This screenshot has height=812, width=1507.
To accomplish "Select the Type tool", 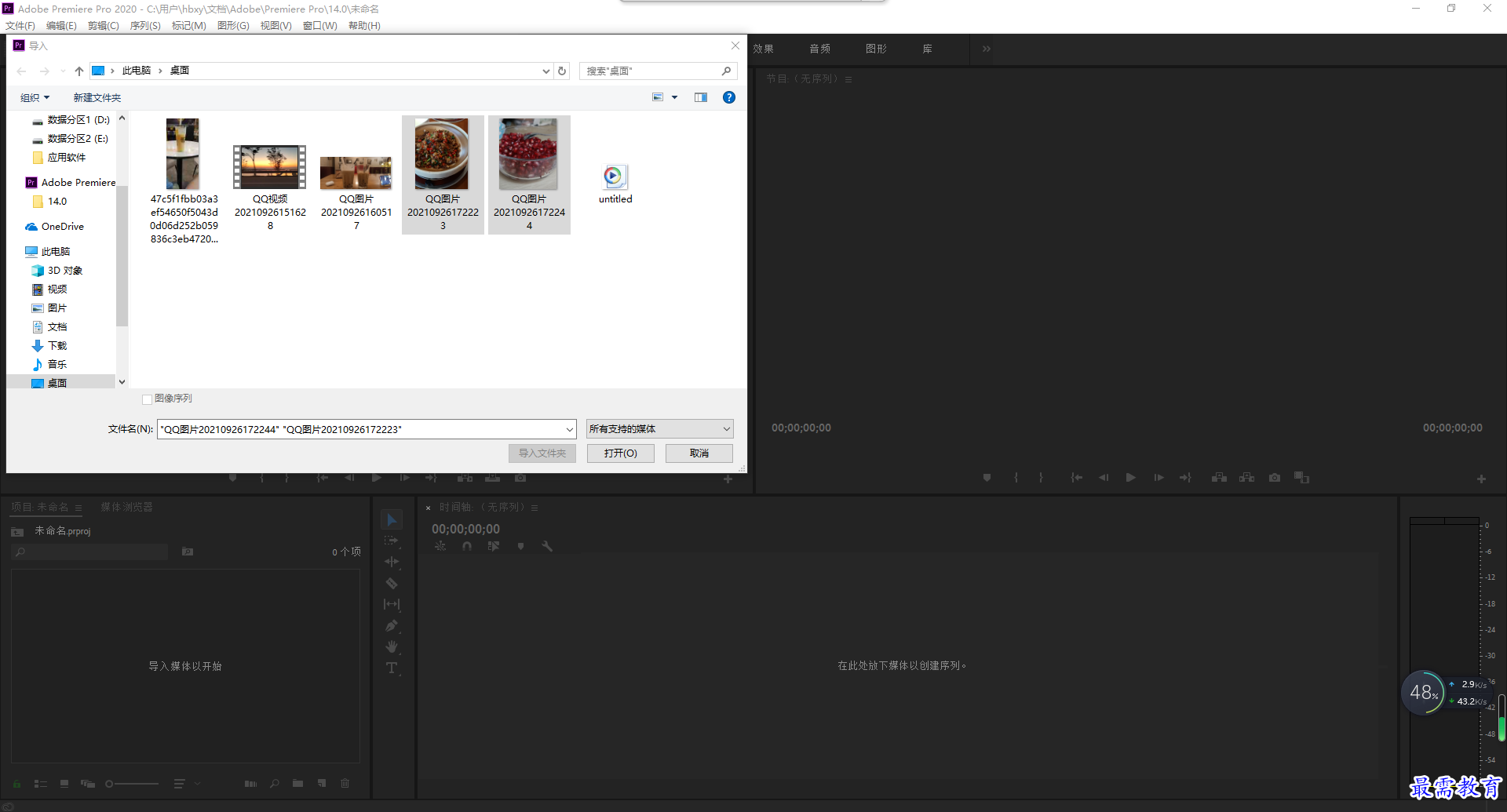I will click(x=392, y=668).
